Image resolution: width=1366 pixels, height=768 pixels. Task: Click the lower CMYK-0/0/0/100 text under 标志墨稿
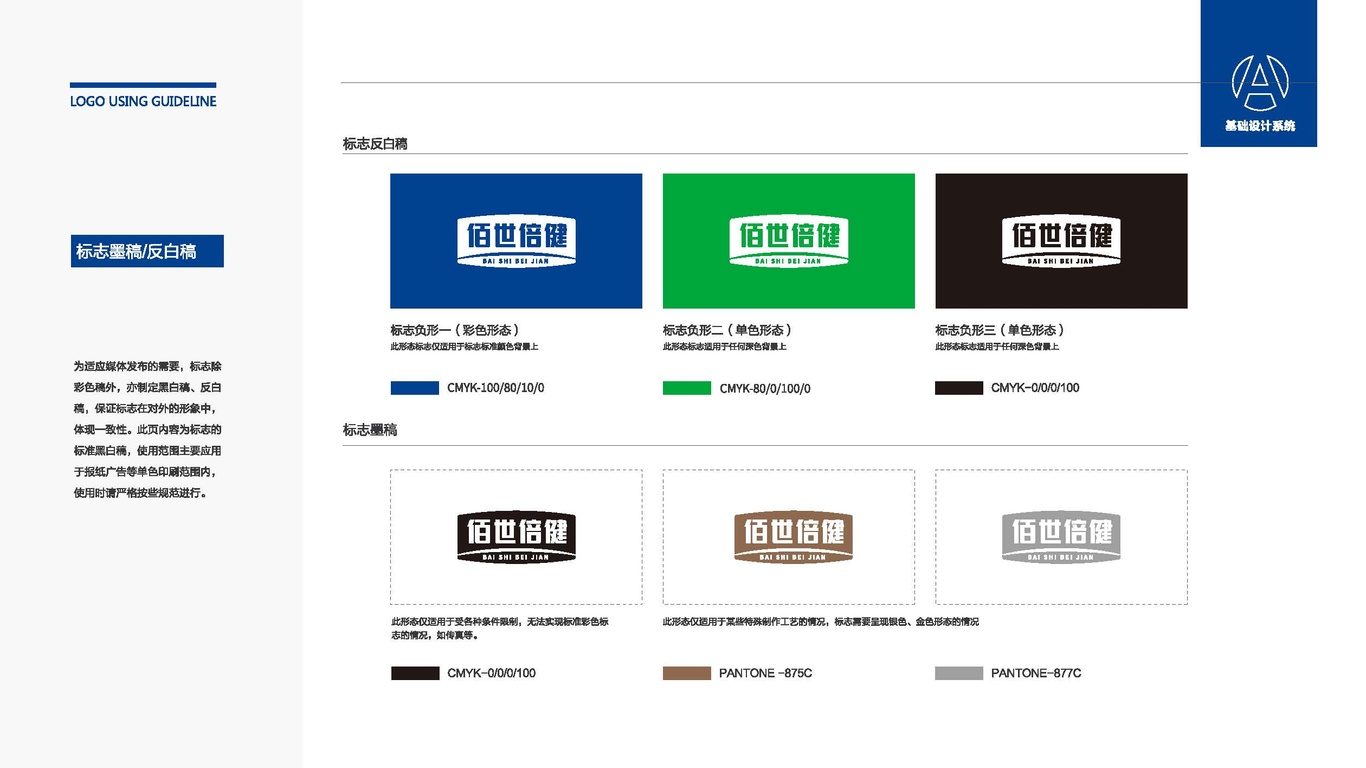491,674
